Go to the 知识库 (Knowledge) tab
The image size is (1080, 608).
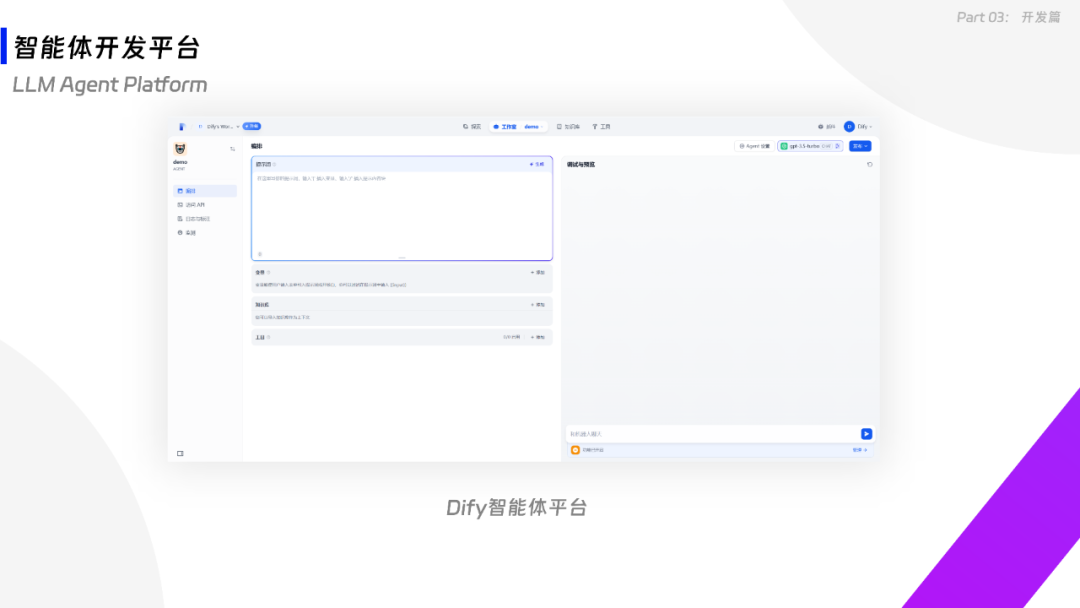tap(569, 127)
